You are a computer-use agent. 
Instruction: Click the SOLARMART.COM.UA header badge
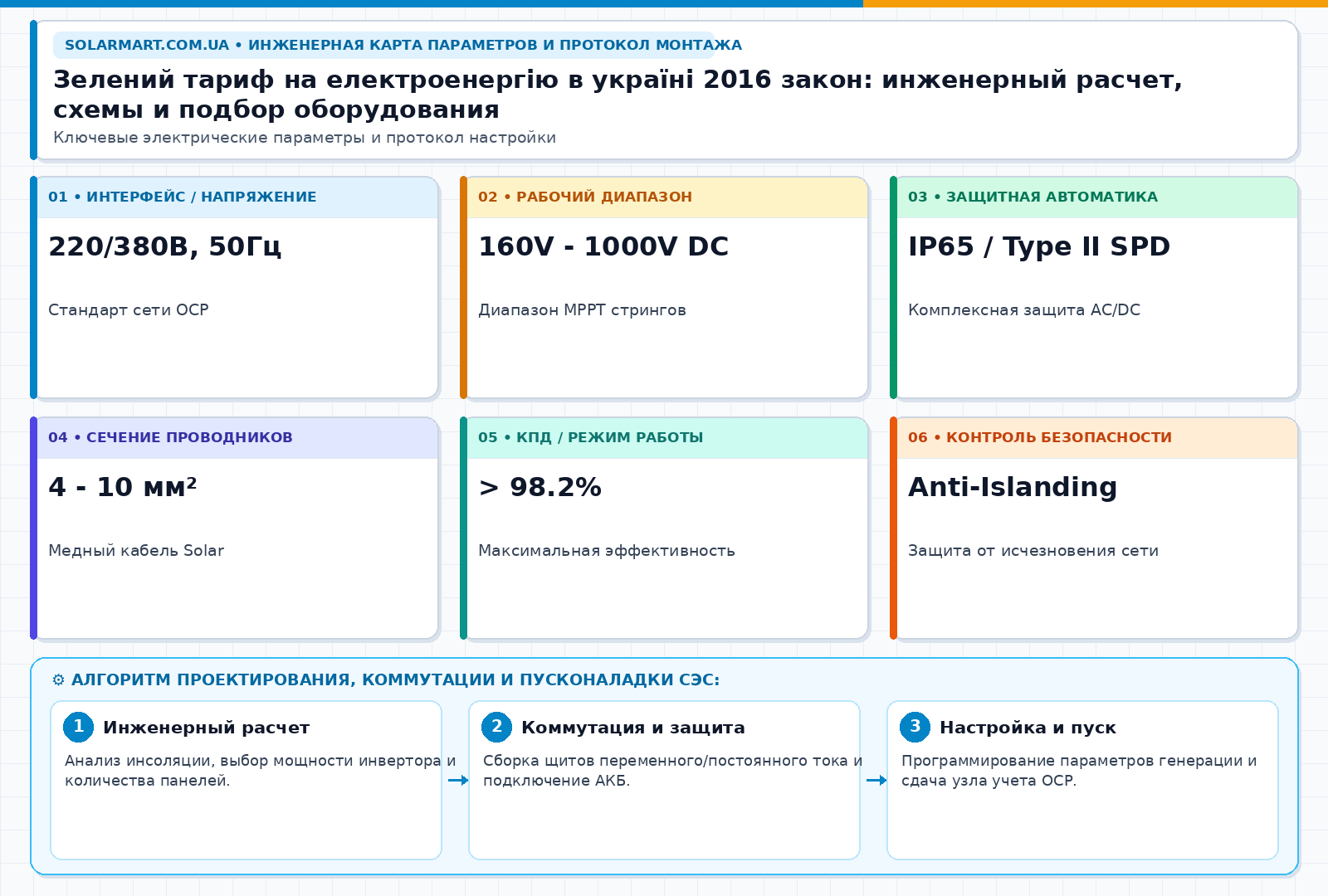(383, 45)
